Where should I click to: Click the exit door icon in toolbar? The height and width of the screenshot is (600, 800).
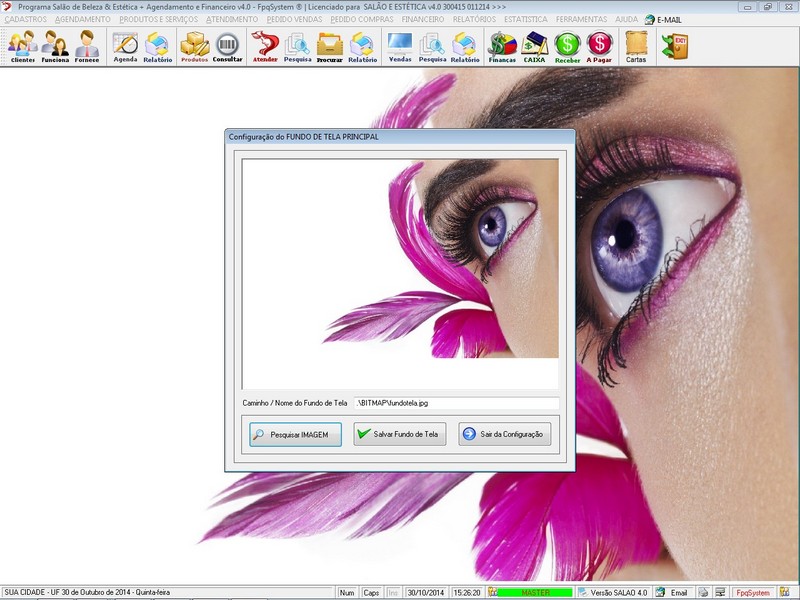point(674,46)
